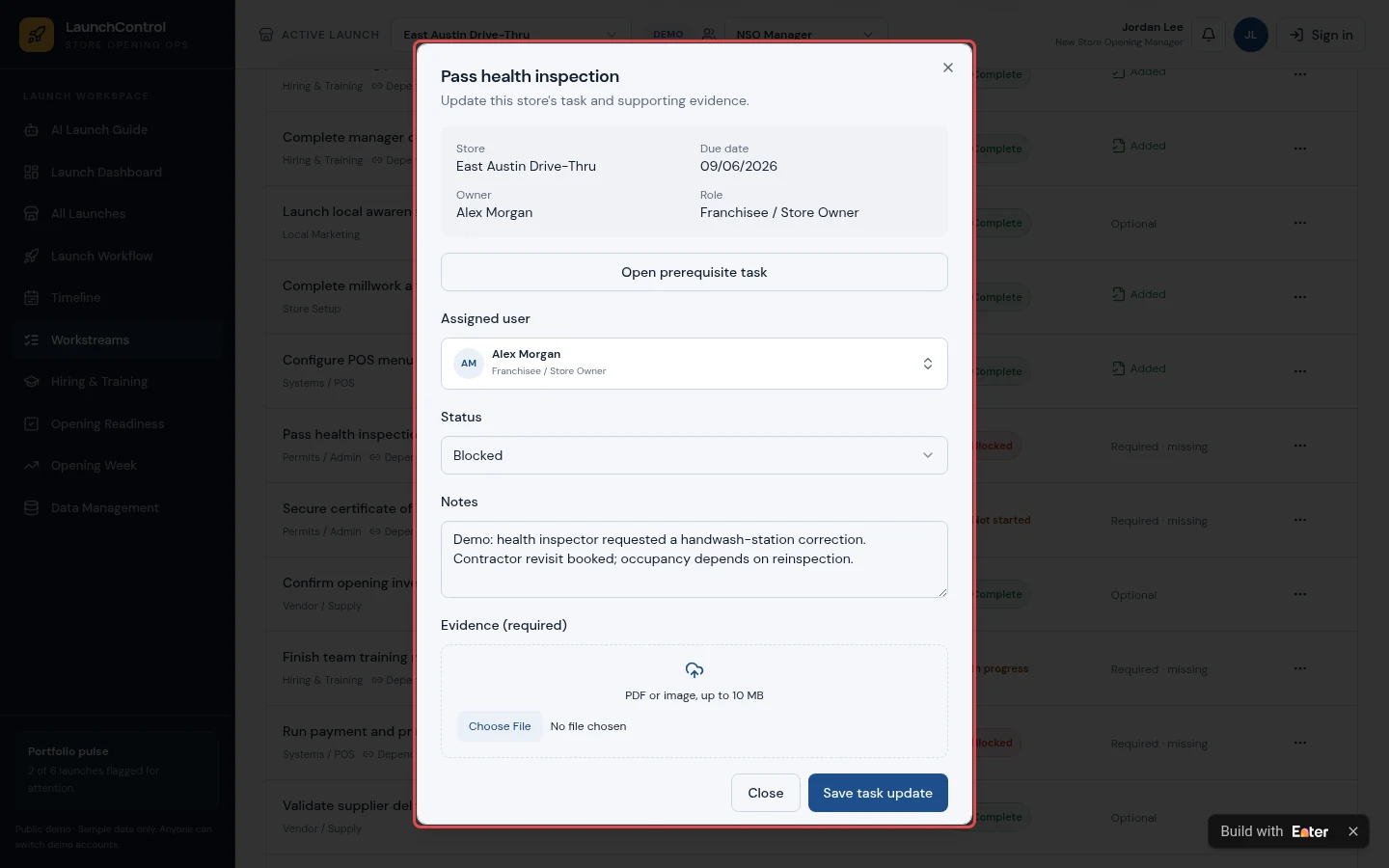The image size is (1389, 868).
Task: Open more options for Configure POS menu row
Action: [1300, 371]
